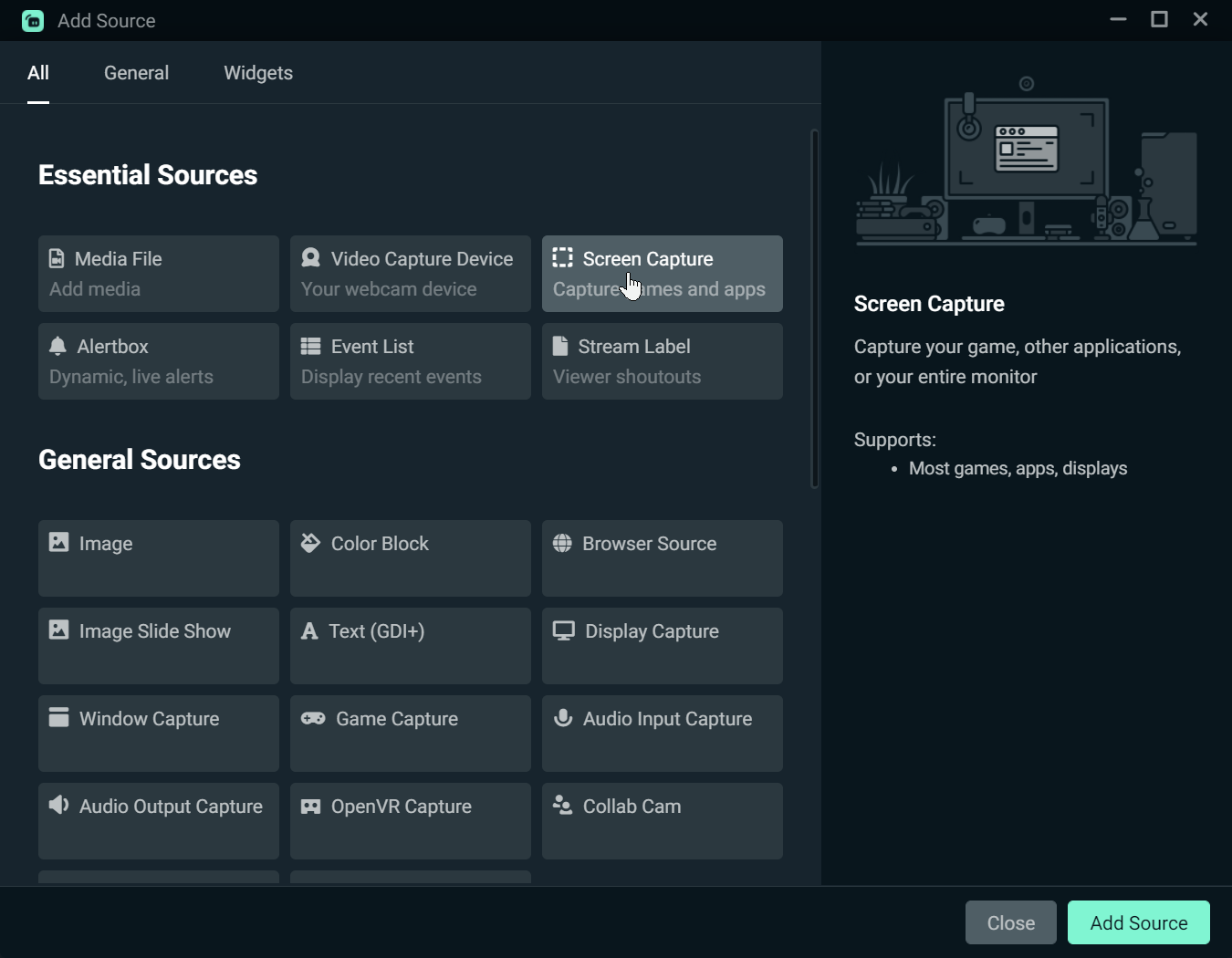Select the Collab Cam source icon
Image resolution: width=1232 pixels, height=958 pixels.
pos(562,805)
